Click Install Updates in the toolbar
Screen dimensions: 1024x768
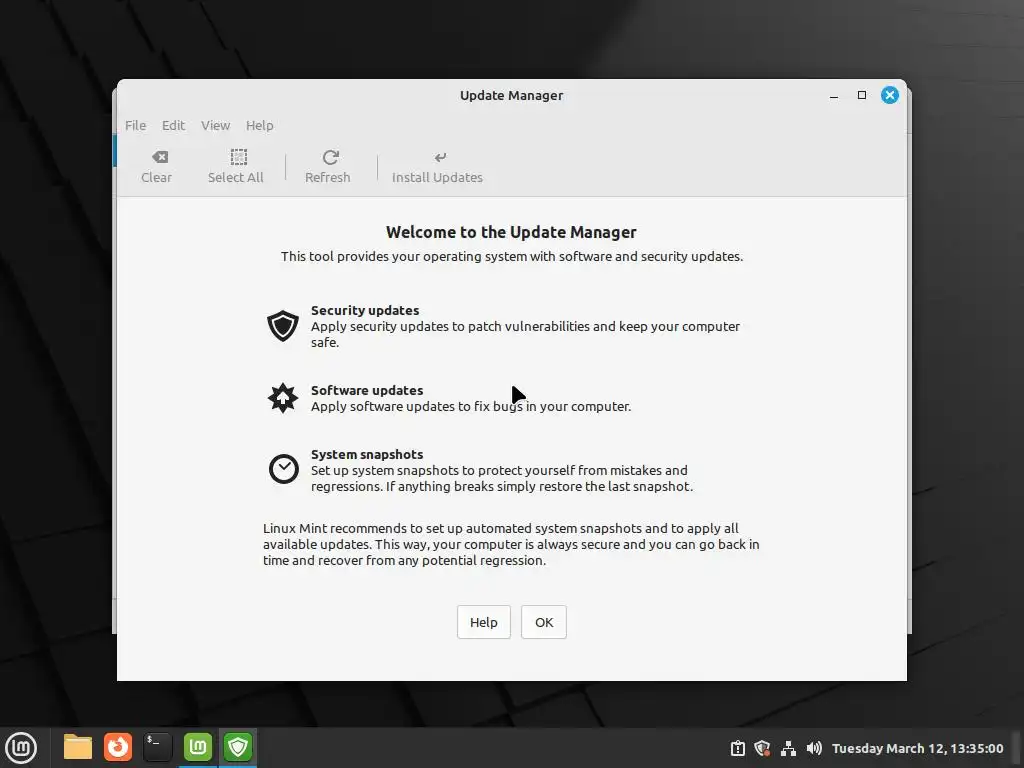(x=438, y=167)
